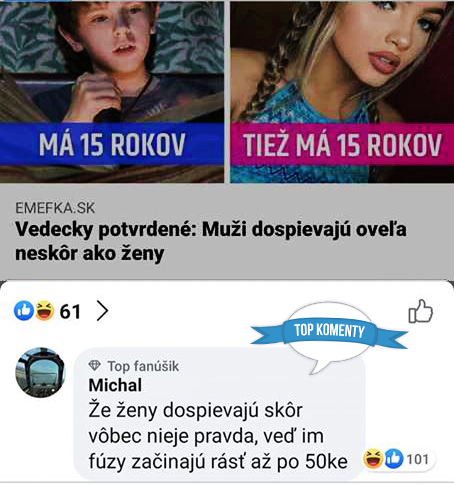The width and height of the screenshot is (454, 485).
Task: Like the post with the outlined thumbs-up
Action: coord(421,311)
